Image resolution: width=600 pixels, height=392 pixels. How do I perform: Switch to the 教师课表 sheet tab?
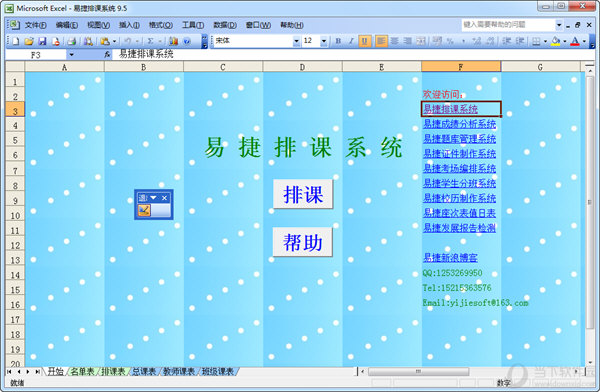179,371
